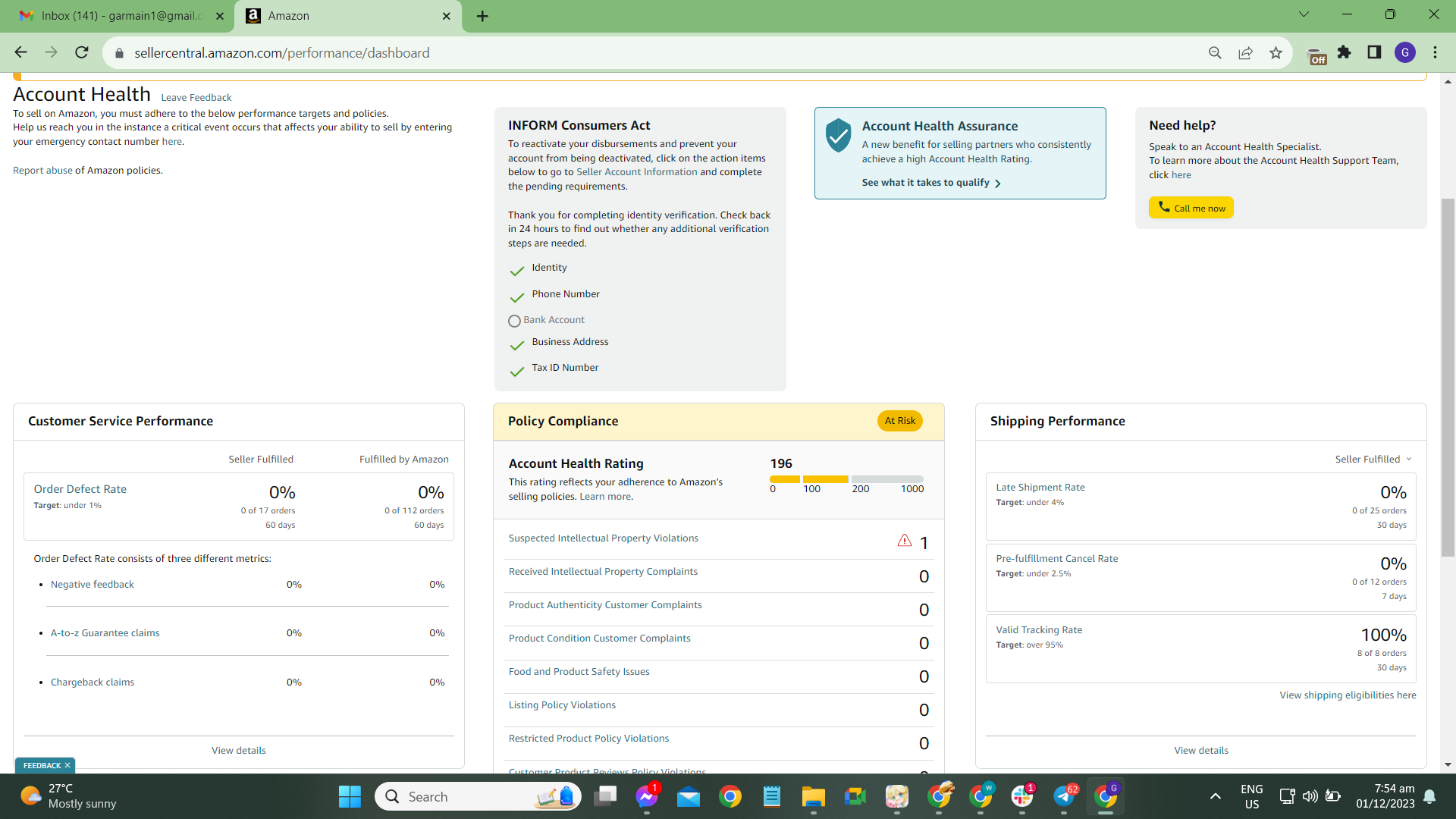Open the Late Shipment Rate link
This screenshot has height=819, width=1456.
coord(1040,488)
